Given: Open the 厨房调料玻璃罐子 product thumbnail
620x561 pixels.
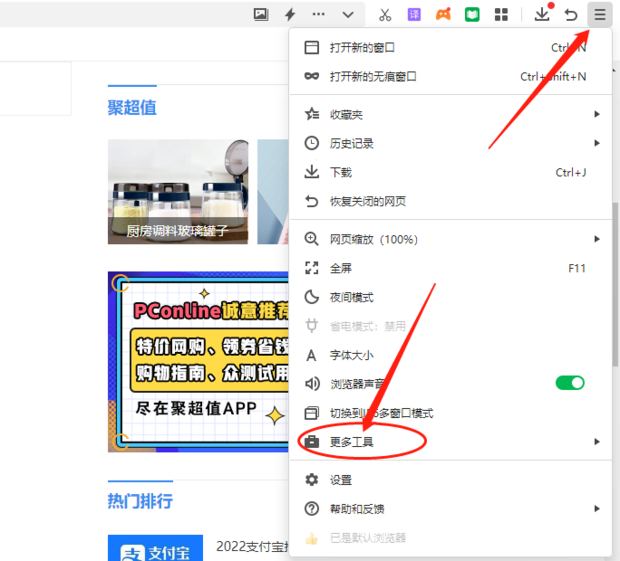Looking at the screenshot, I should [x=177, y=192].
